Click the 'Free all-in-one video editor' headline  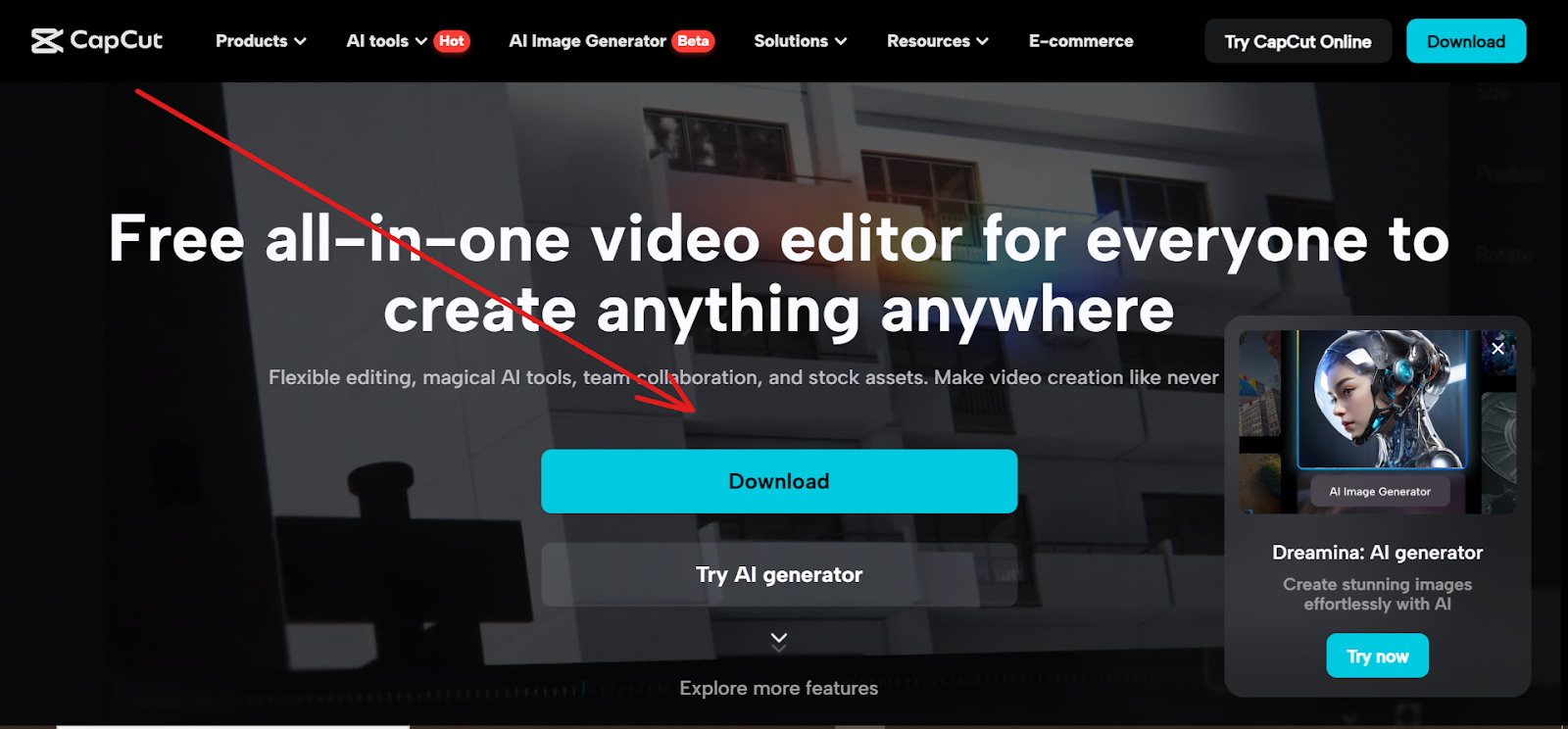(x=779, y=274)
